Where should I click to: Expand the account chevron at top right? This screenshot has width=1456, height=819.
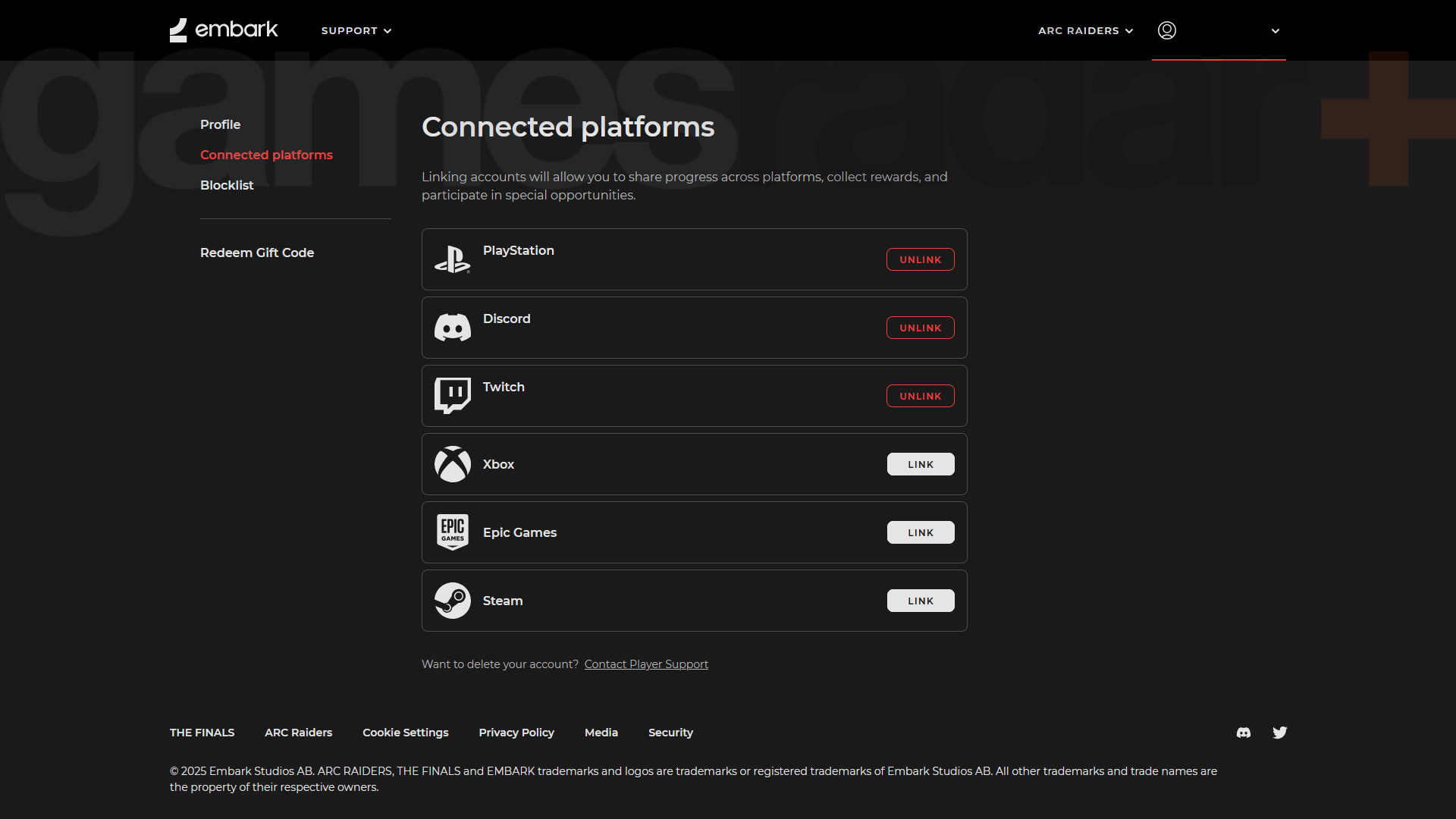(1275, 31)
